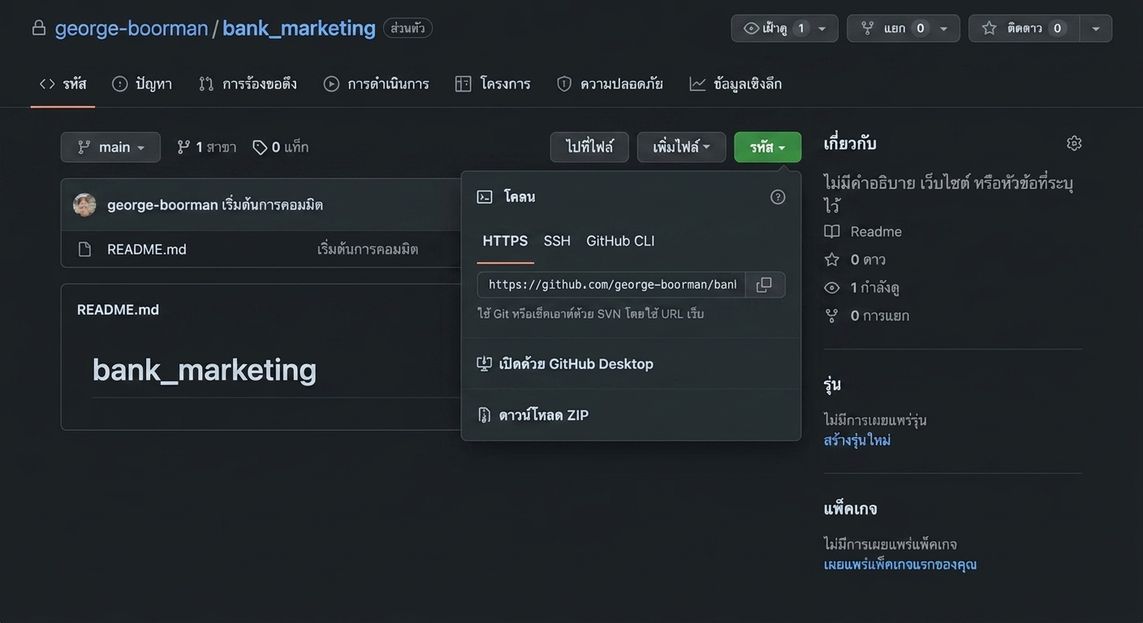
Task: Open the เฝ้าดู notifications dropdown arrow
Action: [x=823, y=28]
